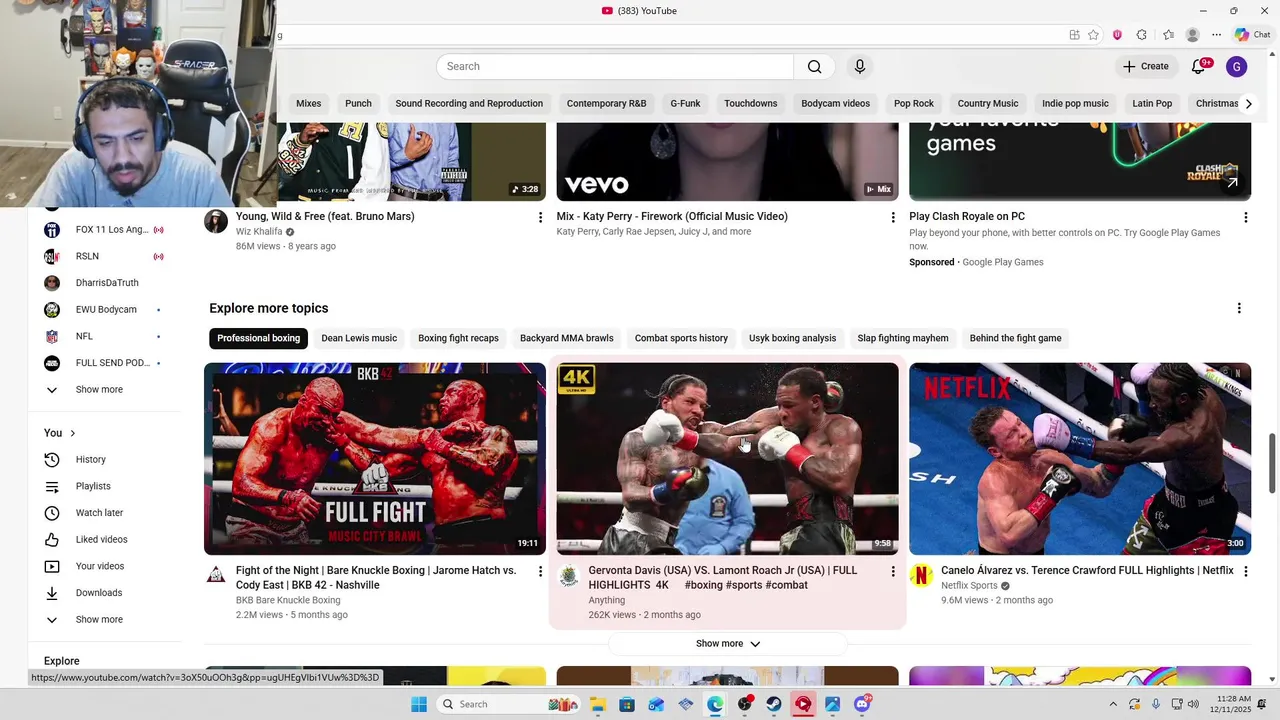The image size is (1280, 720).
Task: Open Wiz Khalifa channel avatar
Action: click(x=216, y=221)
